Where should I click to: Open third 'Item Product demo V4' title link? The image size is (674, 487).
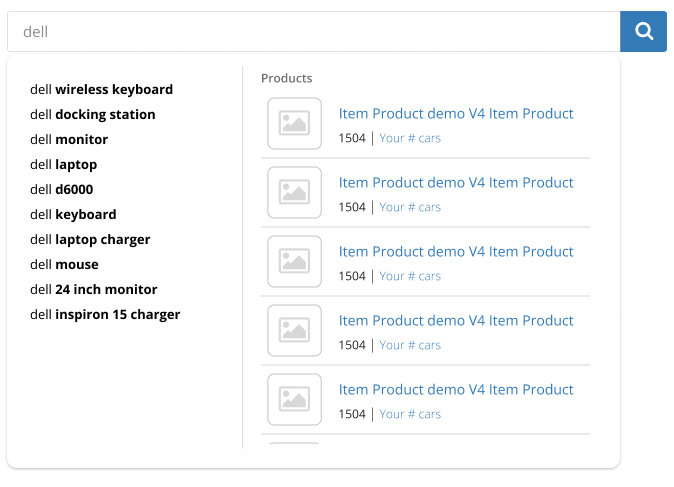click(456, 251)
